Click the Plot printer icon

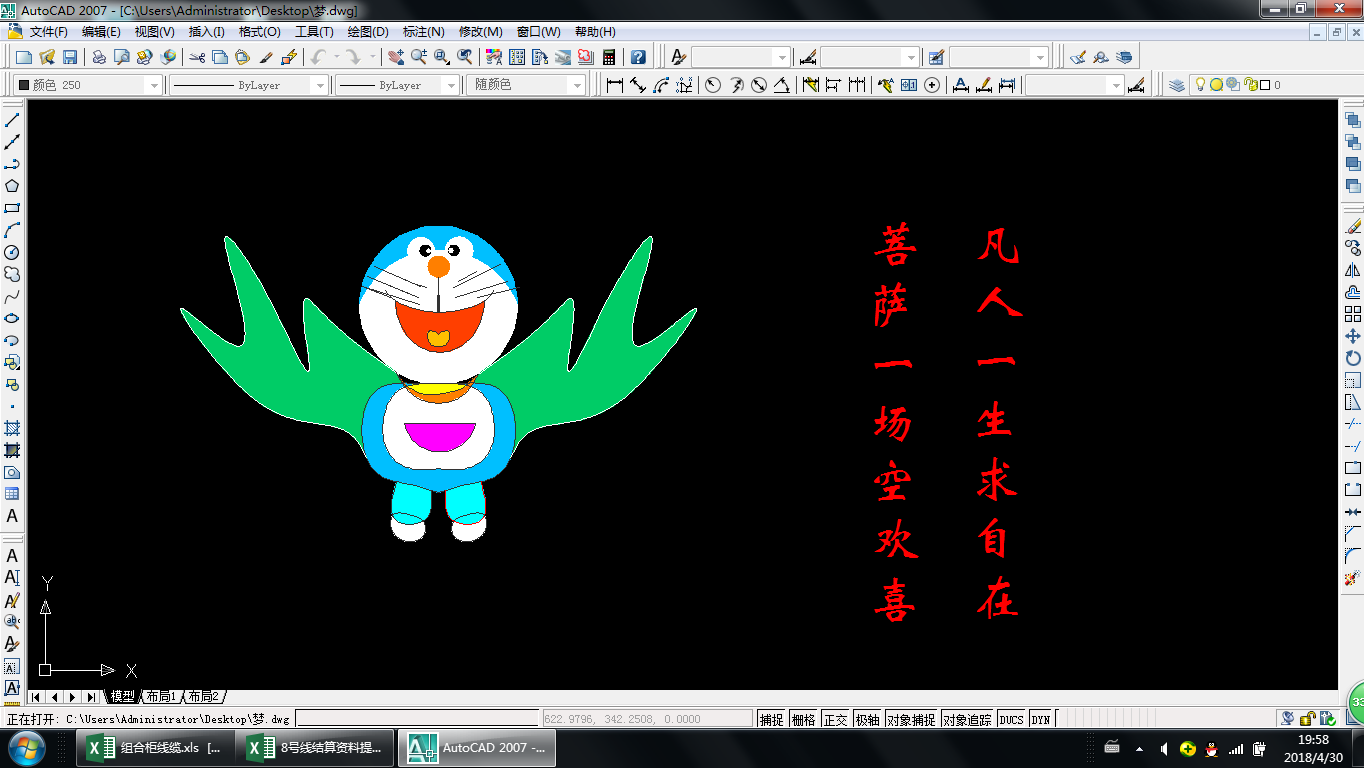pos(99,57)
